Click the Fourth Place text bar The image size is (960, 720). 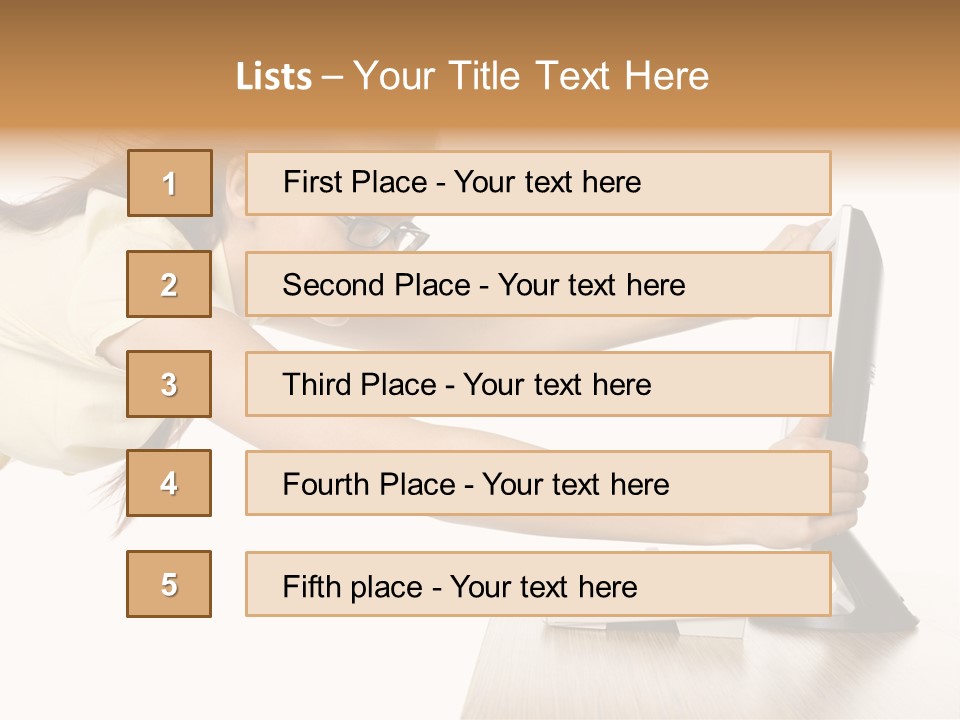click(538, 483)
